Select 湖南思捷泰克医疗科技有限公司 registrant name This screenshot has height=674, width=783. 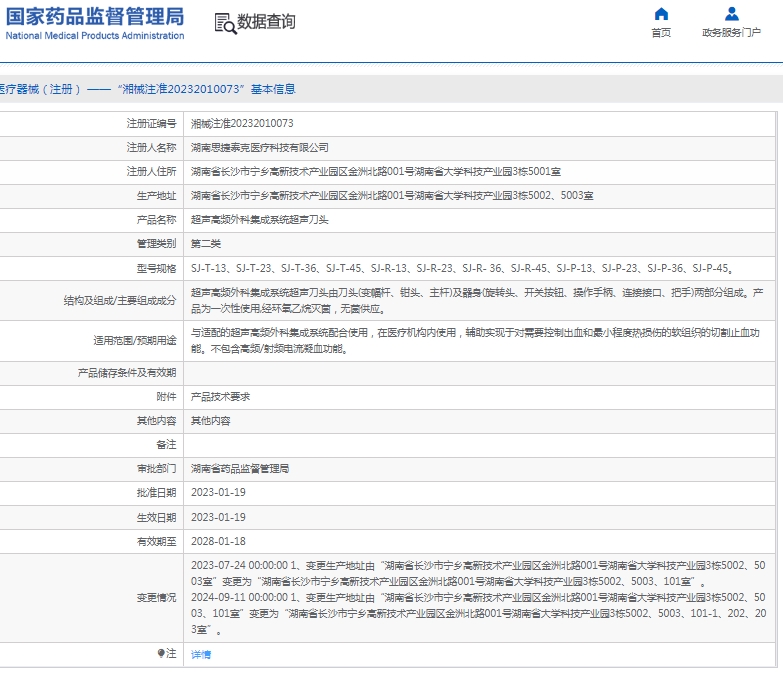pyautogui.click(x=260, y=148)
